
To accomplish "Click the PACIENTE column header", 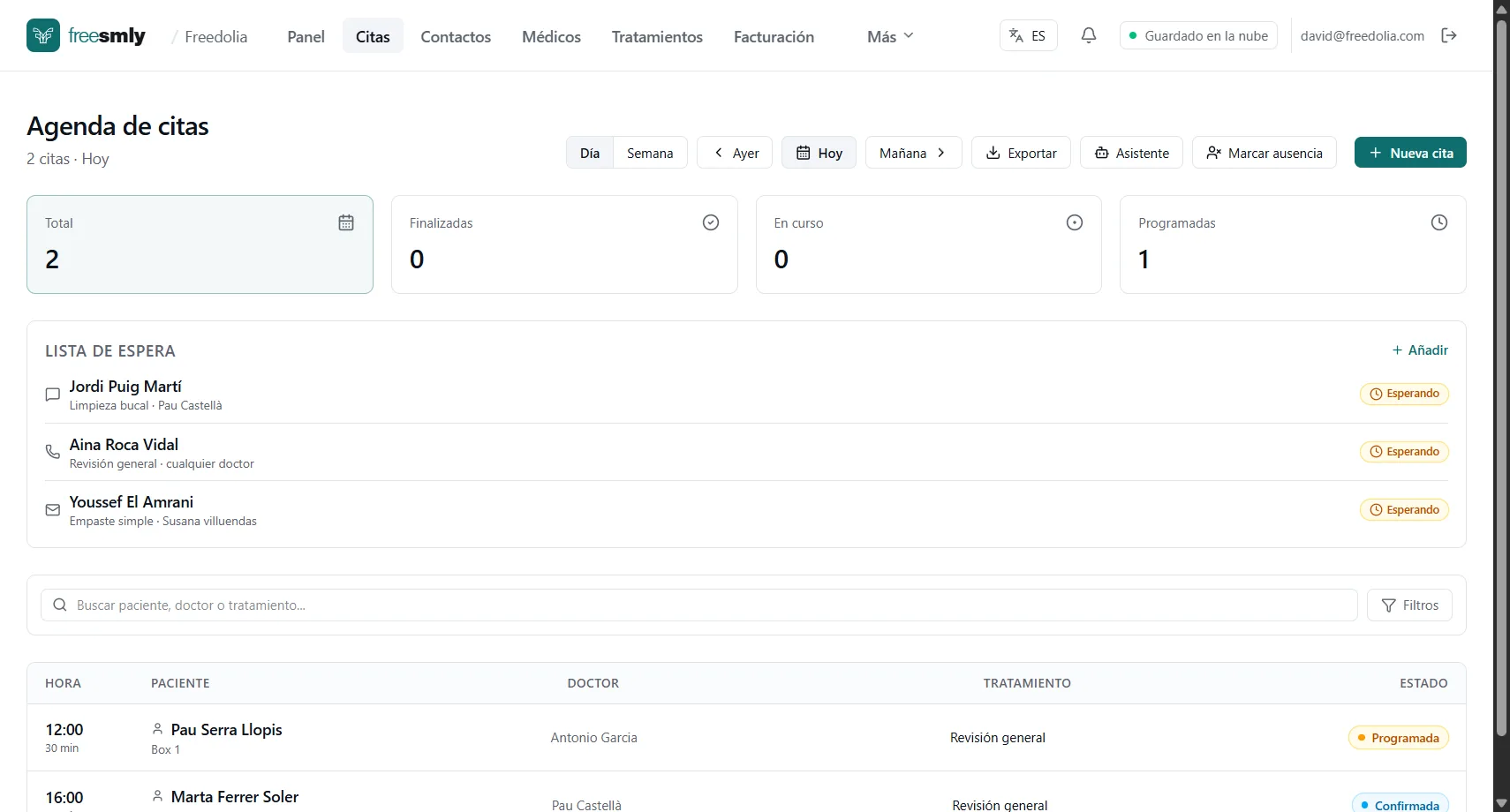I will (x=180, y=683).
